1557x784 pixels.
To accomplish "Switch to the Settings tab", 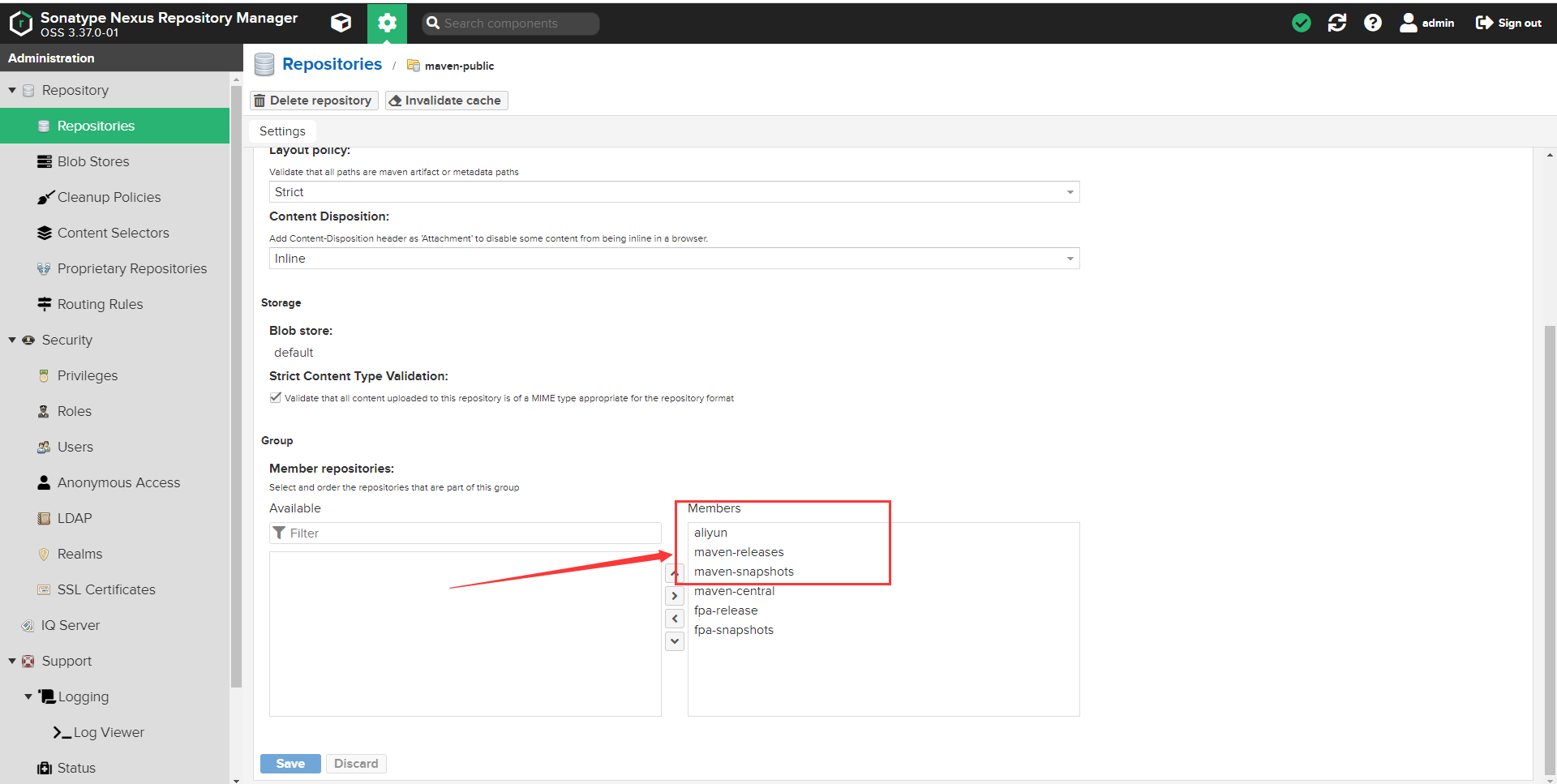I will [282, 131].
